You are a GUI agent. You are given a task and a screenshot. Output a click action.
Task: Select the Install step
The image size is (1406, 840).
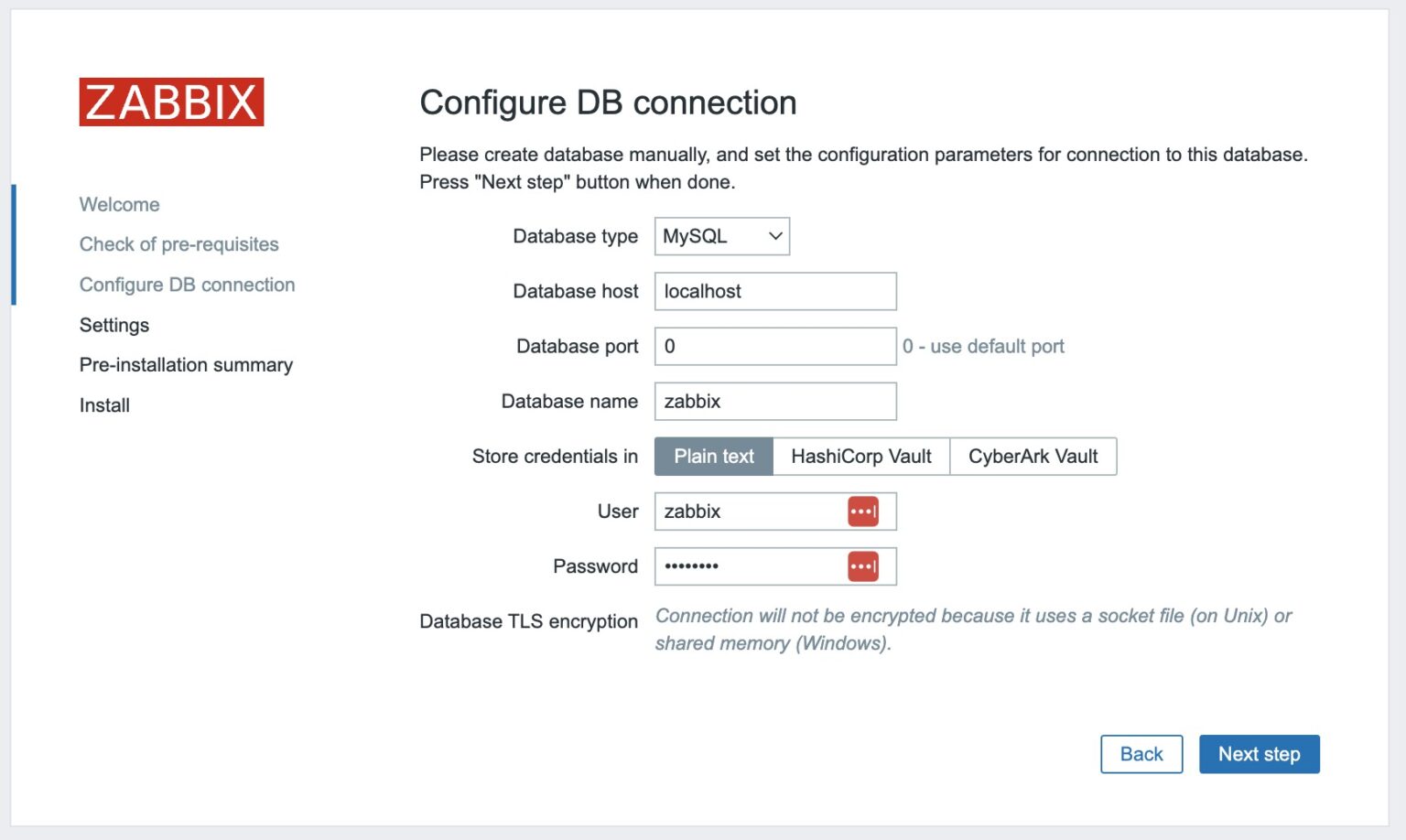coord(103,404)
